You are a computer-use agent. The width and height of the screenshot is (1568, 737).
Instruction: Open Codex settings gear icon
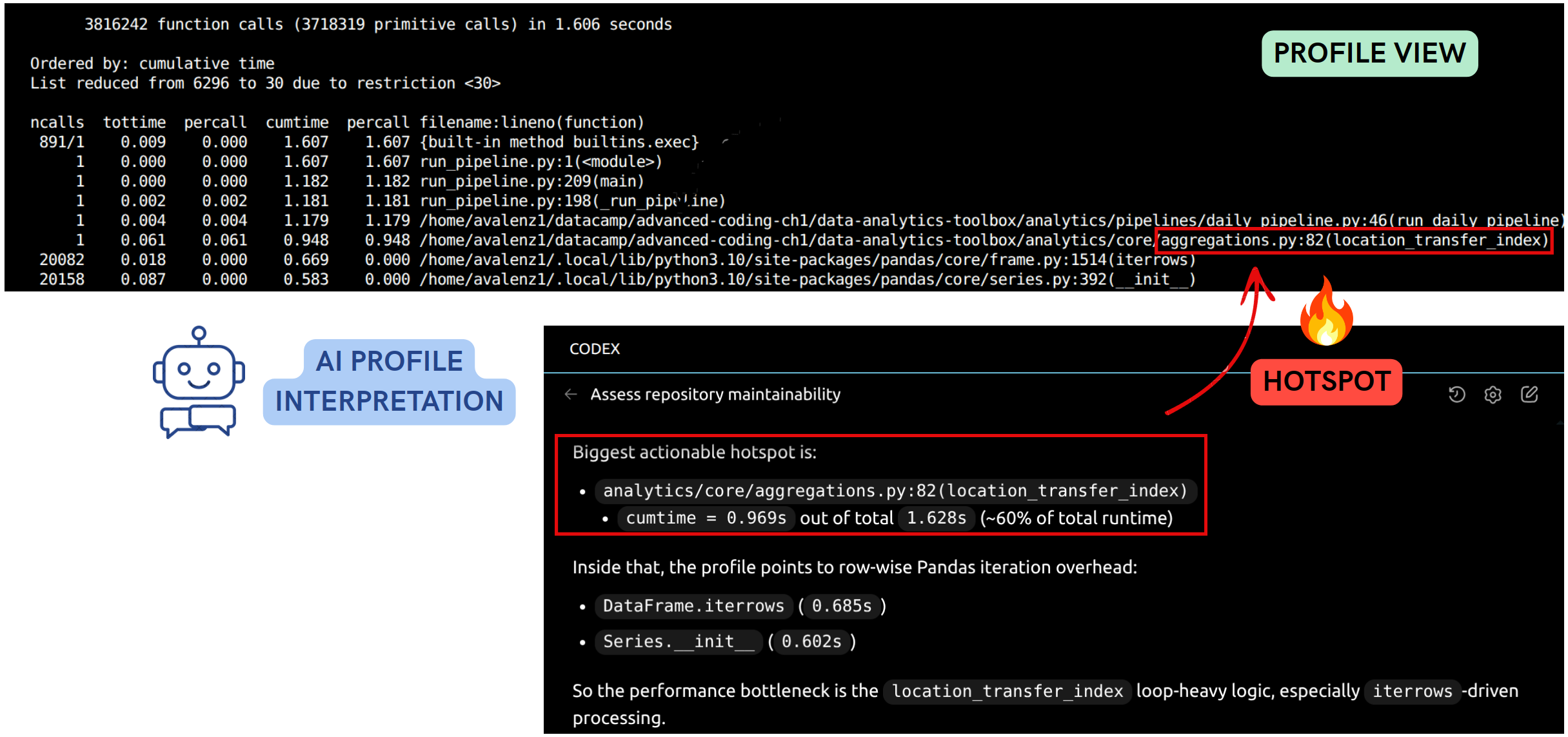point(1493,394)
